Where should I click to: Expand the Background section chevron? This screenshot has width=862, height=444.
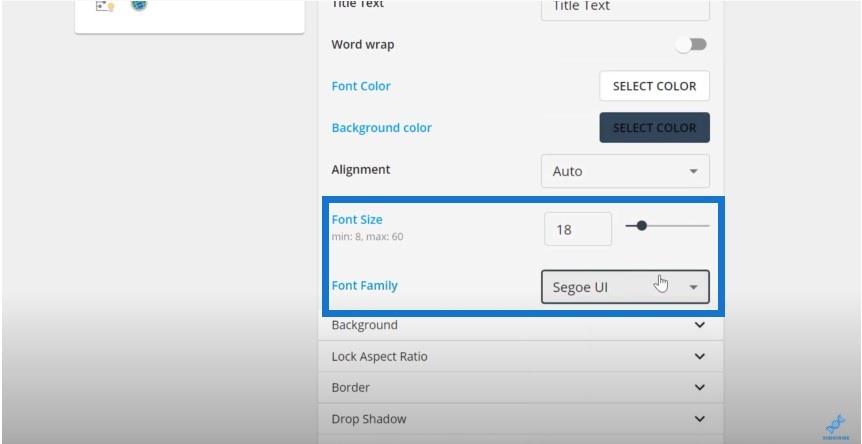pos(699,325)
